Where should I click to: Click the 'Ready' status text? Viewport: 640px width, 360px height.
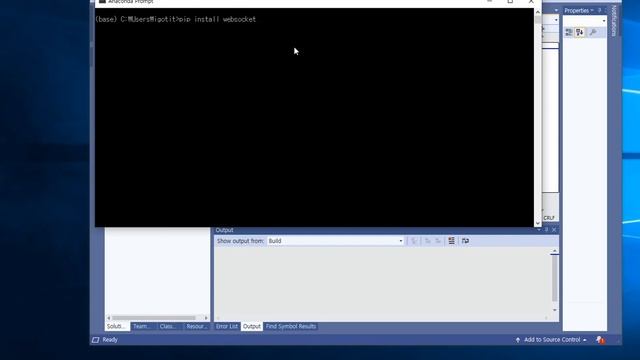tap(110, 340)
